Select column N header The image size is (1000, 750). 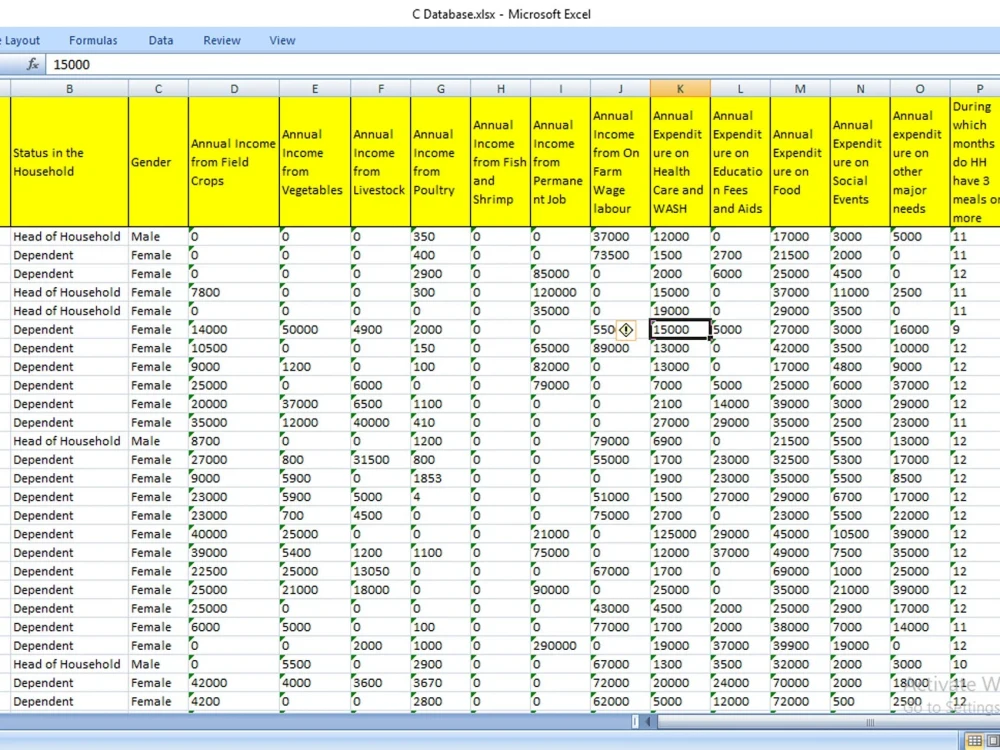(x=860, y=89)
